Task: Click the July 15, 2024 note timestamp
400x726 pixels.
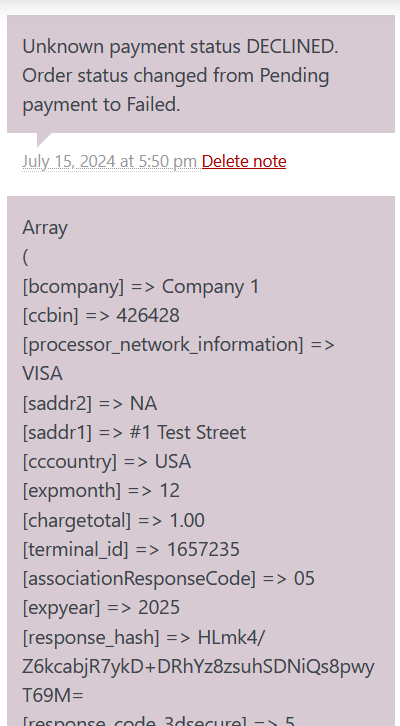Action: coord(110,161)
